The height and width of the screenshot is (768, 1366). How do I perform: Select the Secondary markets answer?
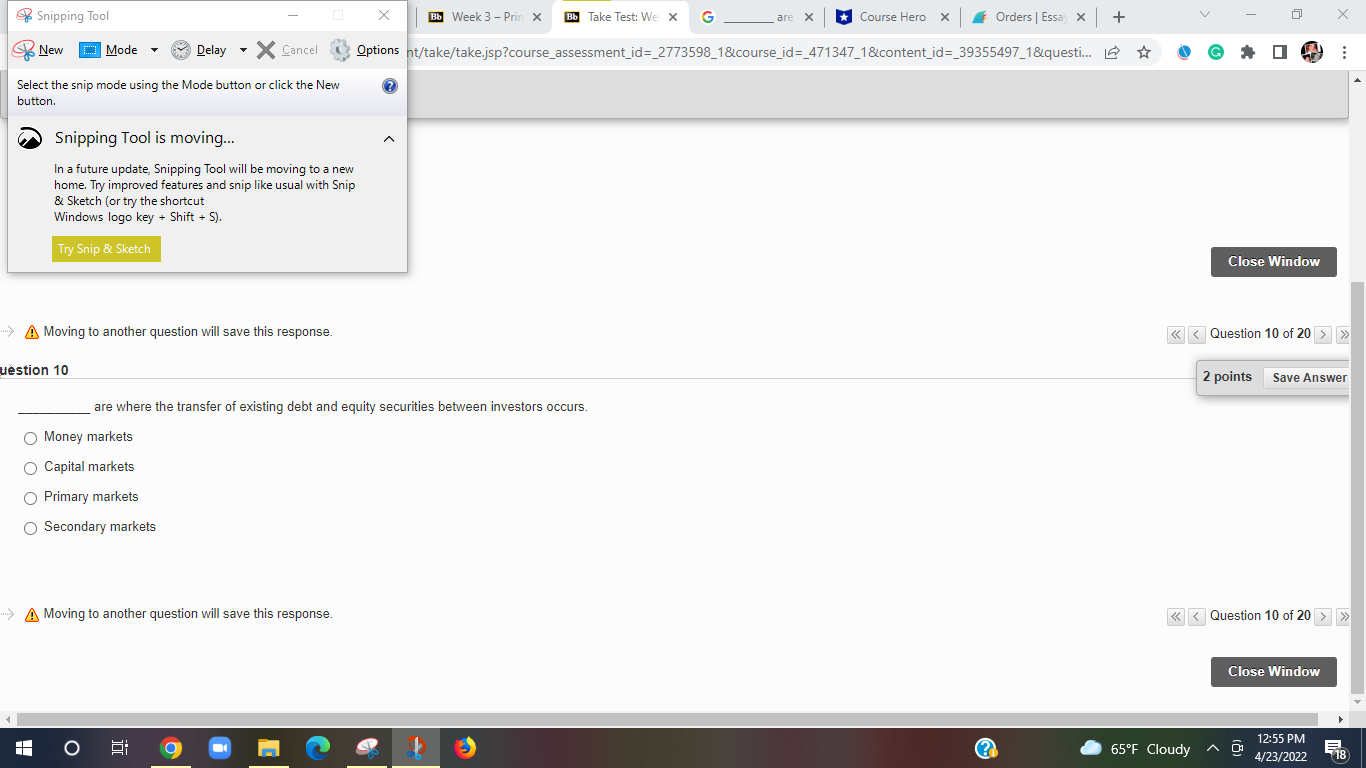[30, 527]
